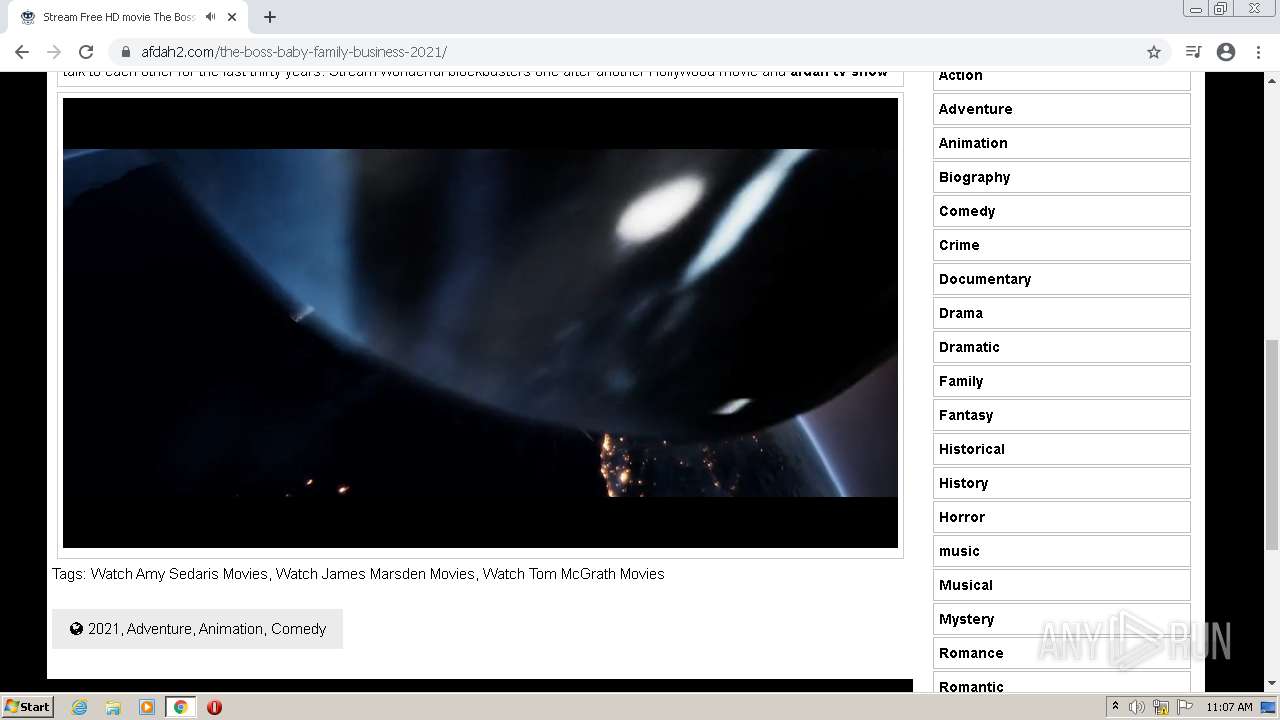Open the Romance genre category
This screenshot has height=720, width=1280.
click(1061, 653)
